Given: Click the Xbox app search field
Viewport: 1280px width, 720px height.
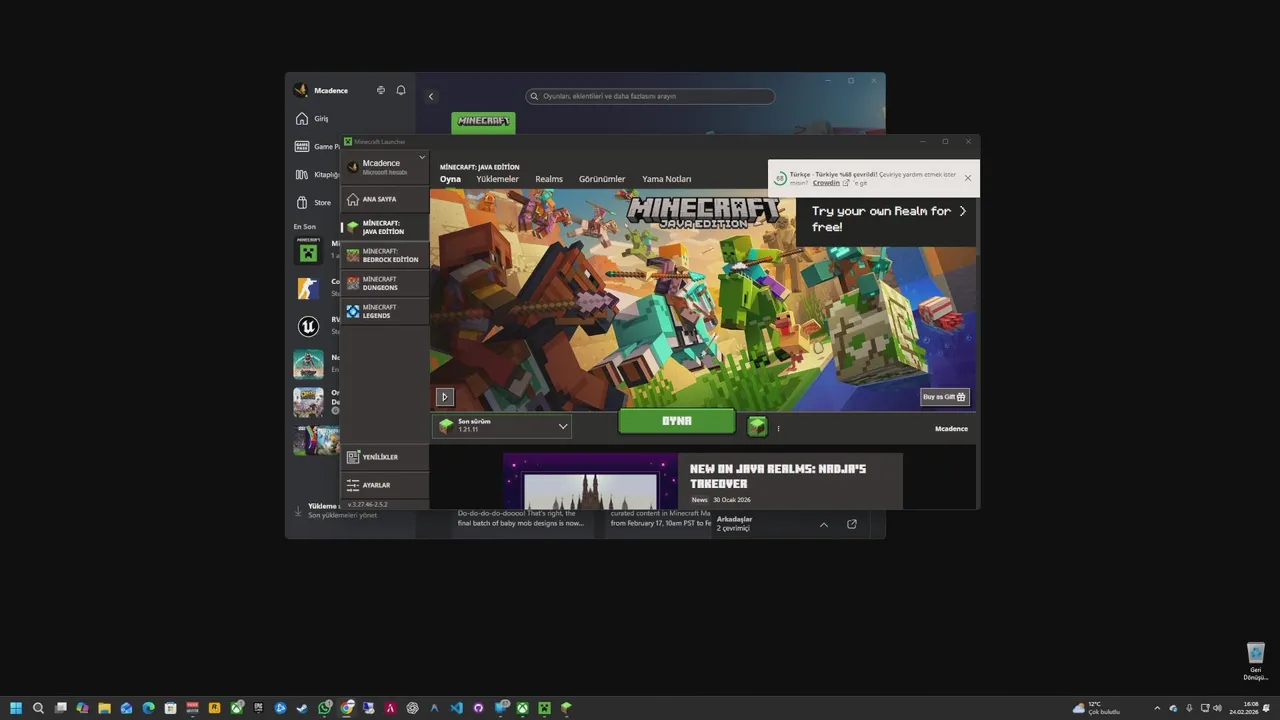Looking at the screenshot, I should pos(650,96).
